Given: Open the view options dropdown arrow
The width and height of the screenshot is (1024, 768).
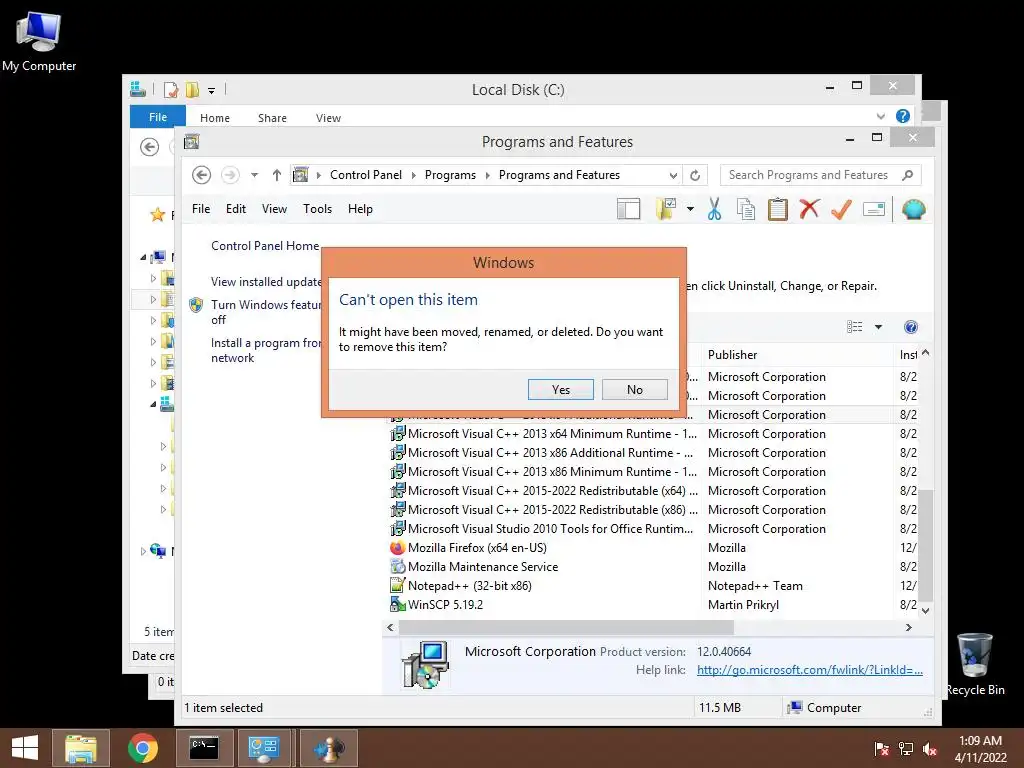Looking at the screenshot, I should tap(878, 327).
